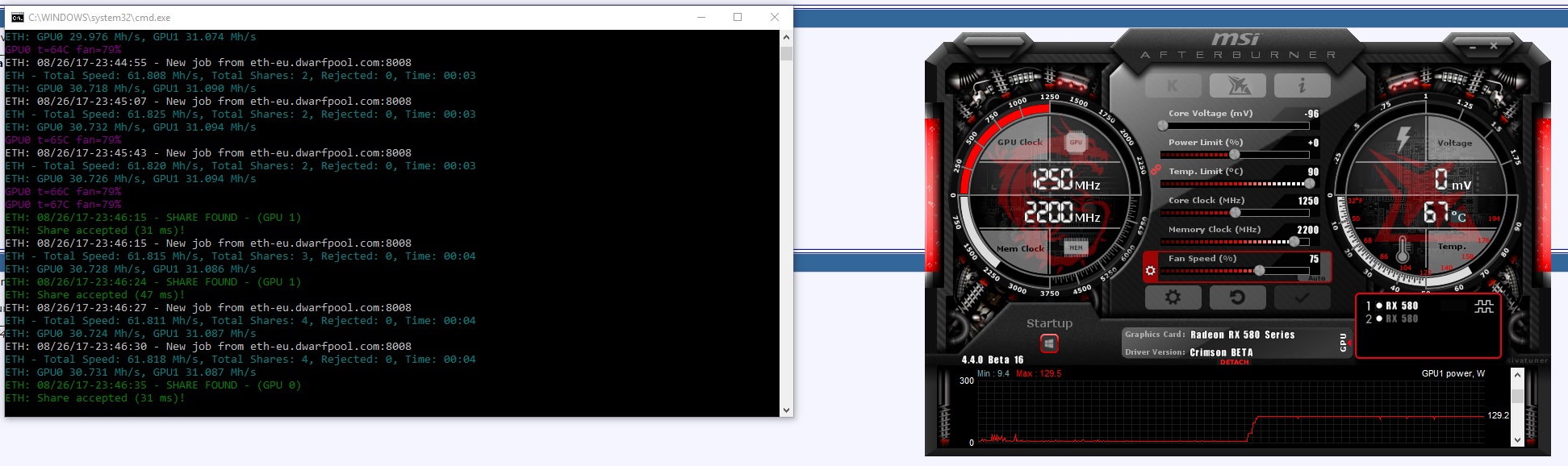Click Fan Speed slider handle
1568x466 pixels.
[x=1259, y=271]
